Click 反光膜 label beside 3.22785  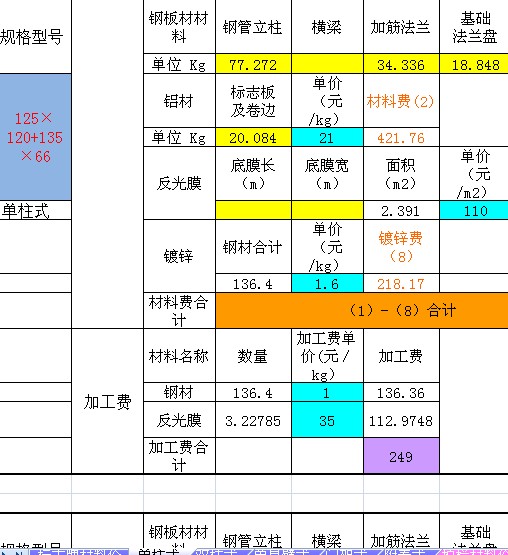pyautogui.click(x=179, y=420)
